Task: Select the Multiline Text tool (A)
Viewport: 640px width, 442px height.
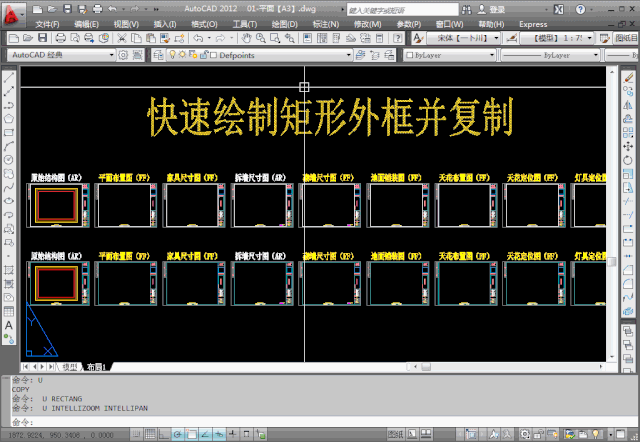Action: coord(9,325)
